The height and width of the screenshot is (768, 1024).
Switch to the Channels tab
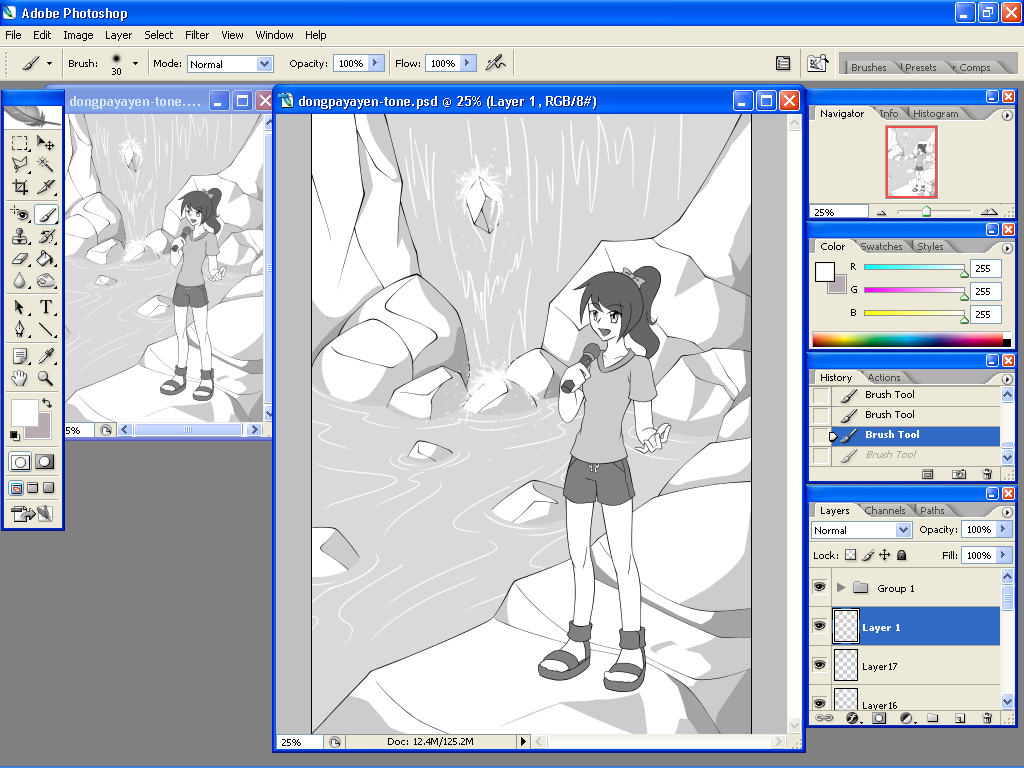click(884, 511)
